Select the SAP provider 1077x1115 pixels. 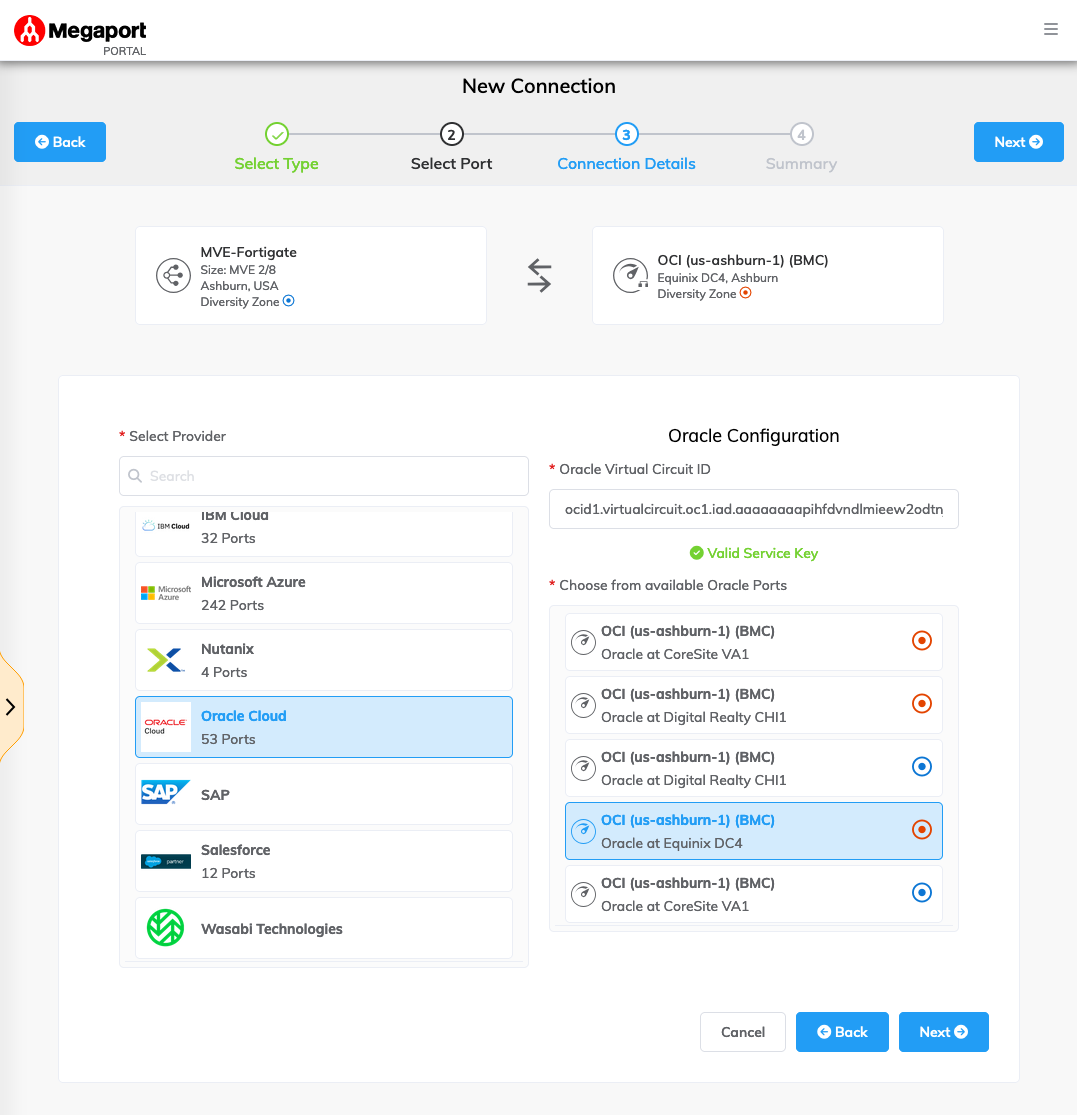(323, 794)
